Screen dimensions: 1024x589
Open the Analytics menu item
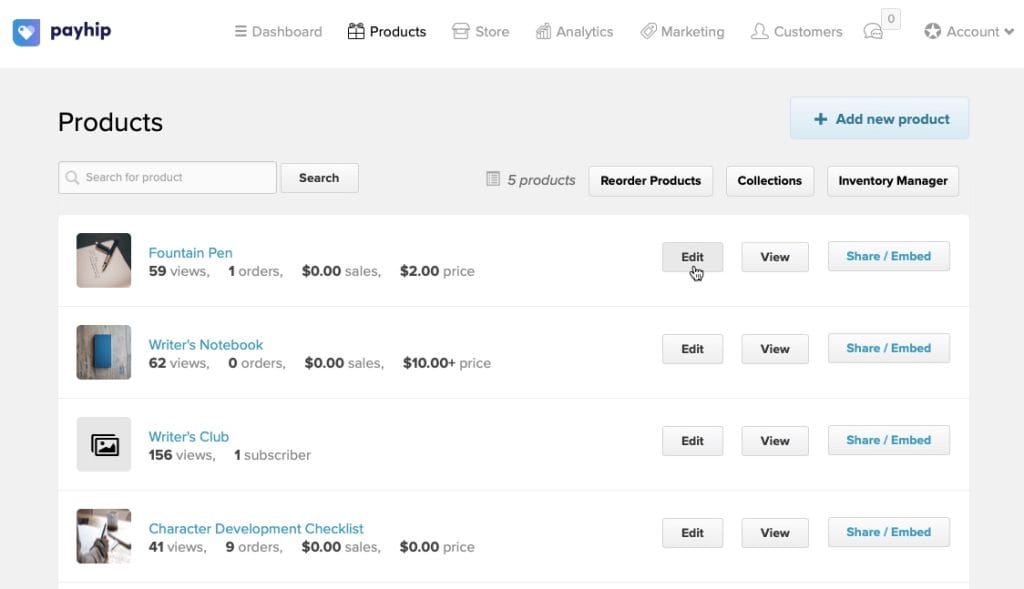574,32
